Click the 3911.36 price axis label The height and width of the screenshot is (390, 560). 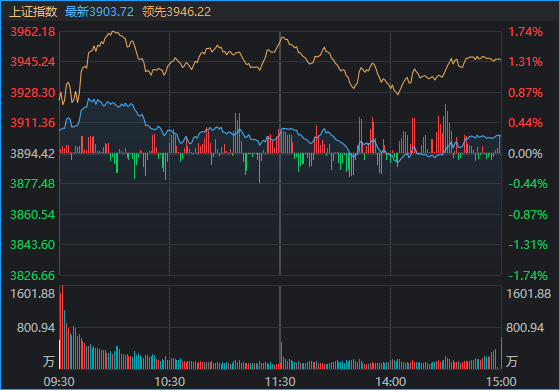[x=33, y=123]
